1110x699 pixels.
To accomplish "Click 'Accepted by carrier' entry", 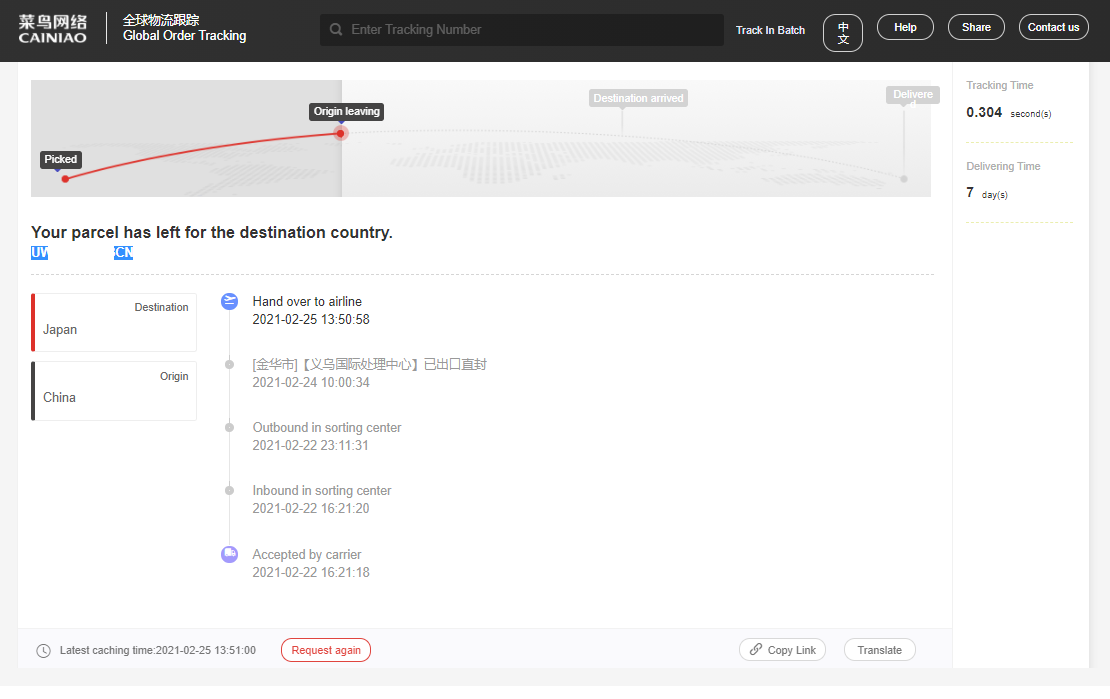I will pyautogui.click(x=307, y=555).
